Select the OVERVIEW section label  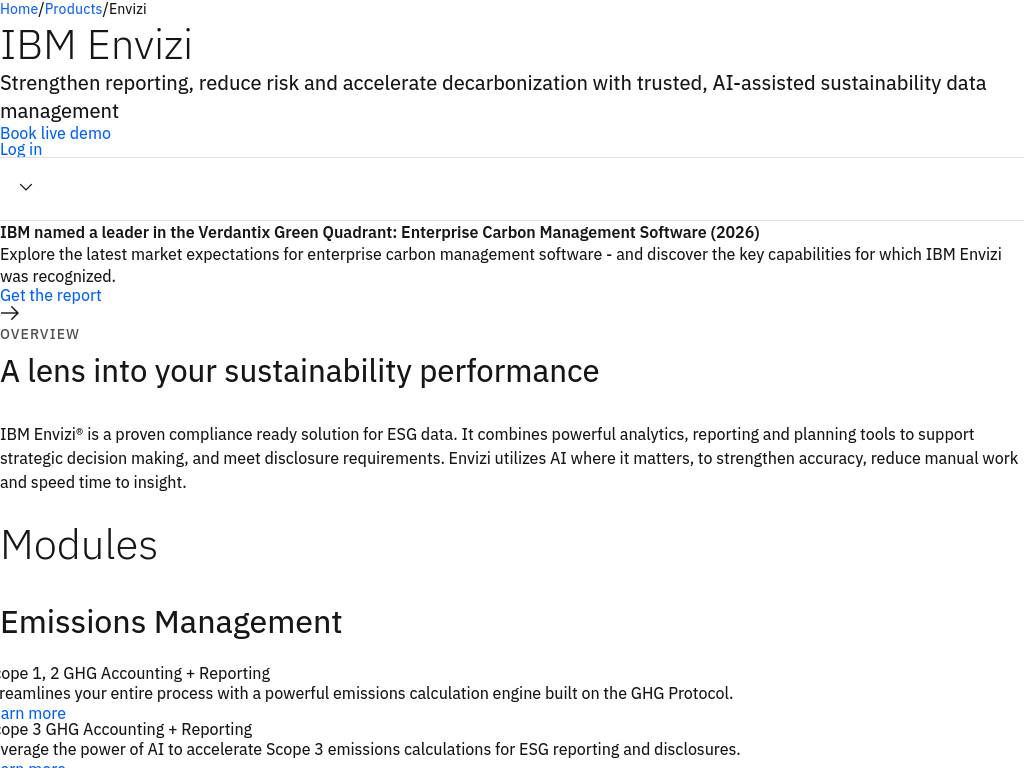[40, 334]
